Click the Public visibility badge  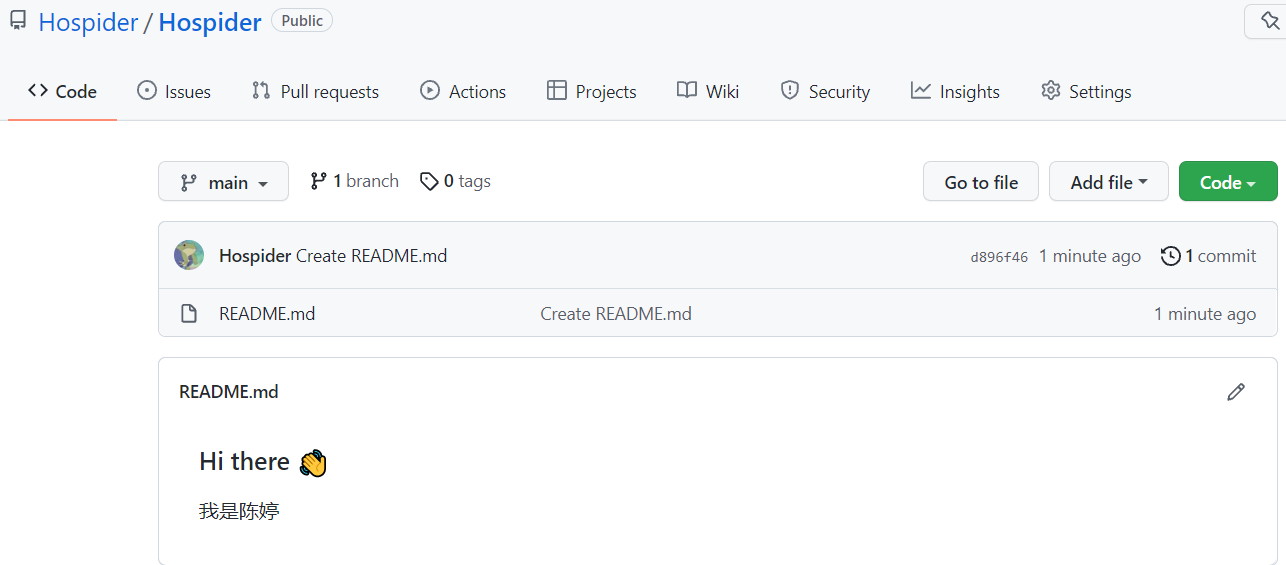coord(302,20)
